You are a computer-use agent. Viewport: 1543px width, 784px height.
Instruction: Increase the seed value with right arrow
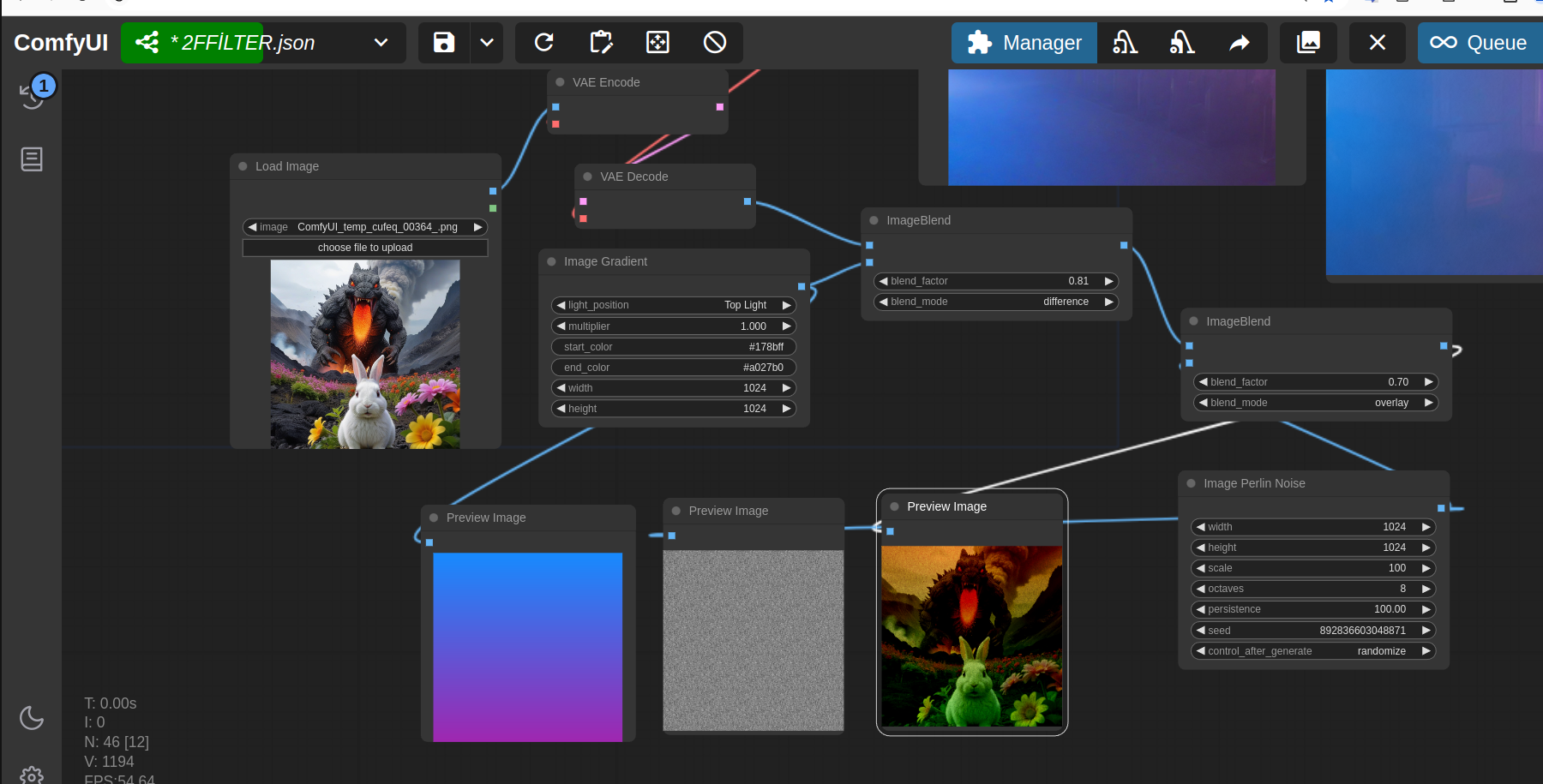tap(1426, 631)
